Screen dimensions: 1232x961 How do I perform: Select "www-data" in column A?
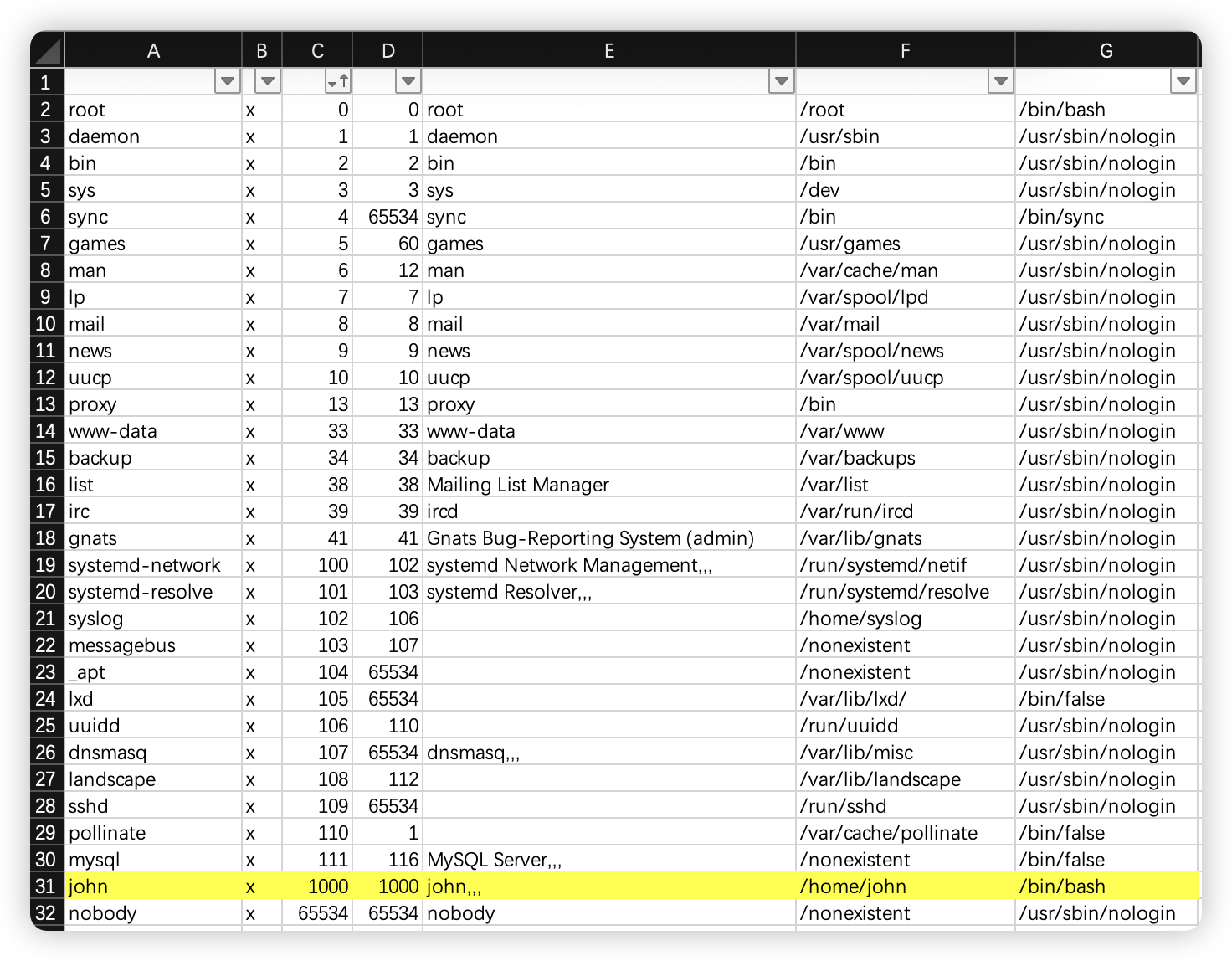pyautogui.click(x=153, y=431)
